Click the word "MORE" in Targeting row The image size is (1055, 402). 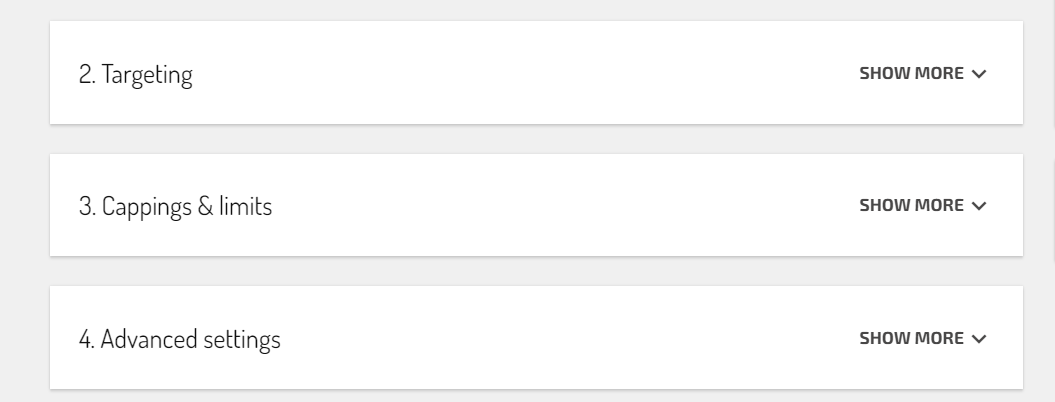pos(941,73)
